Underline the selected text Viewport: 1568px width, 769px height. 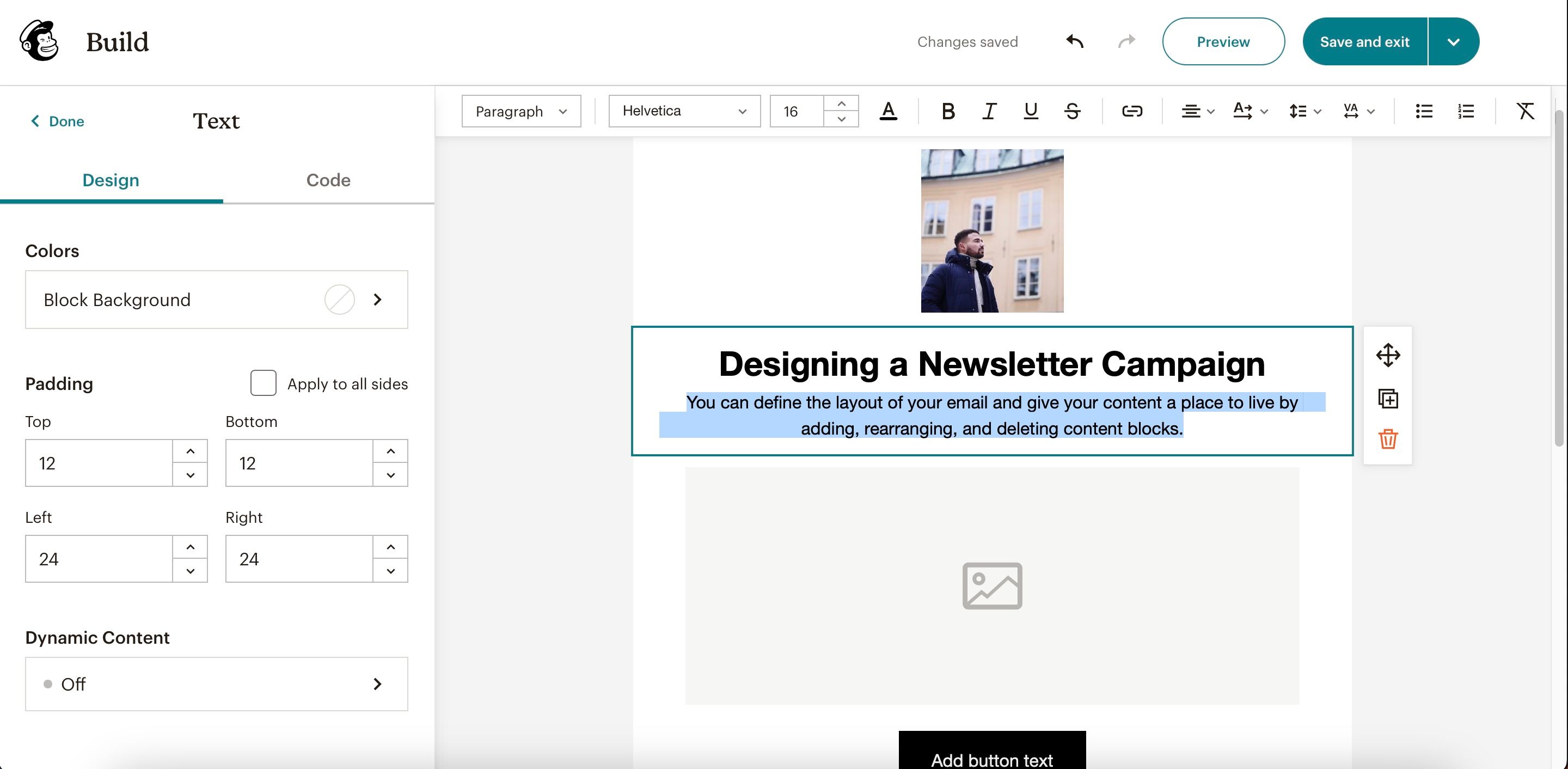1031,112
